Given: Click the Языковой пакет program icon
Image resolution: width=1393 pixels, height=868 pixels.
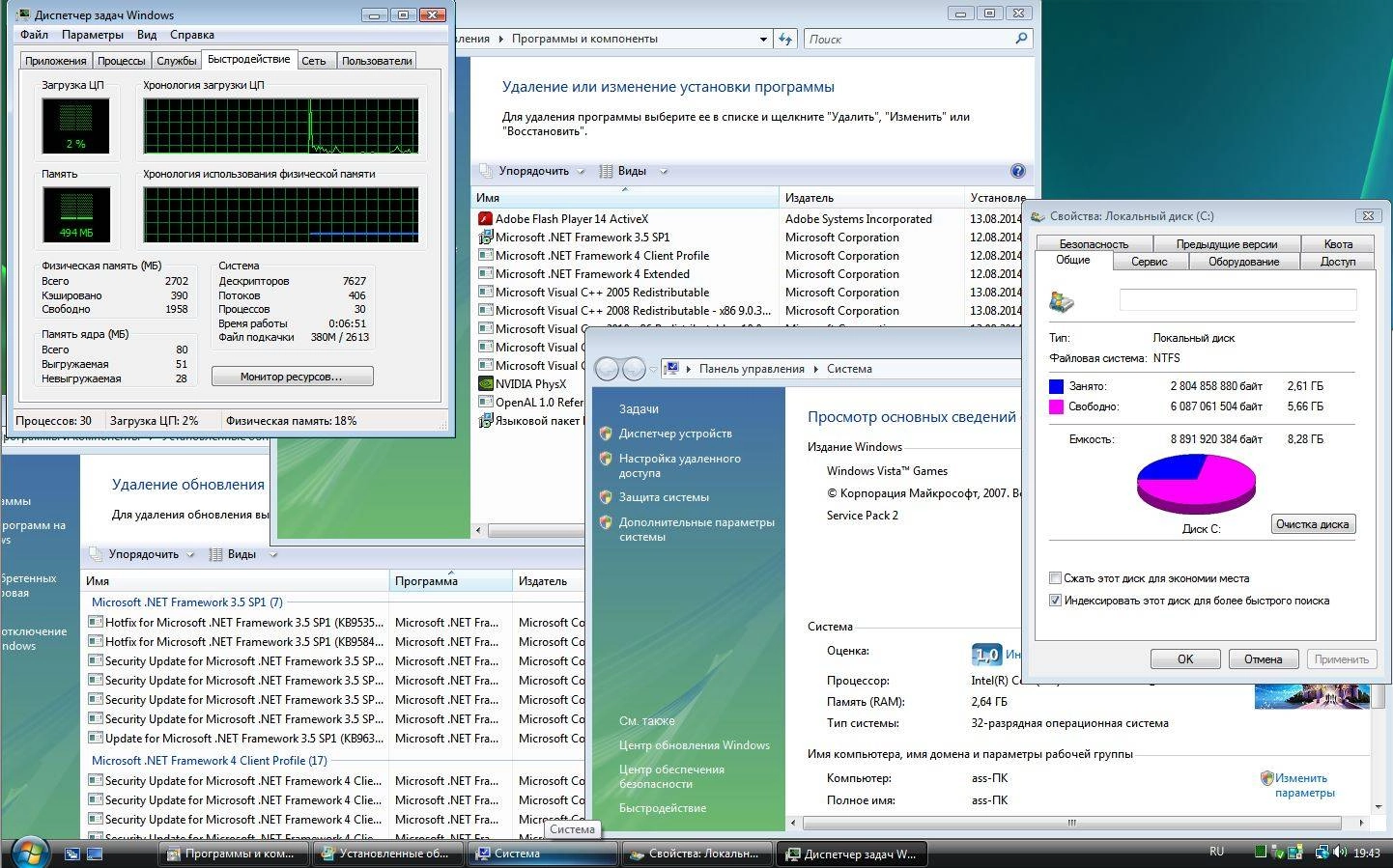Looking at the screenshot, I should pos(485,421).
